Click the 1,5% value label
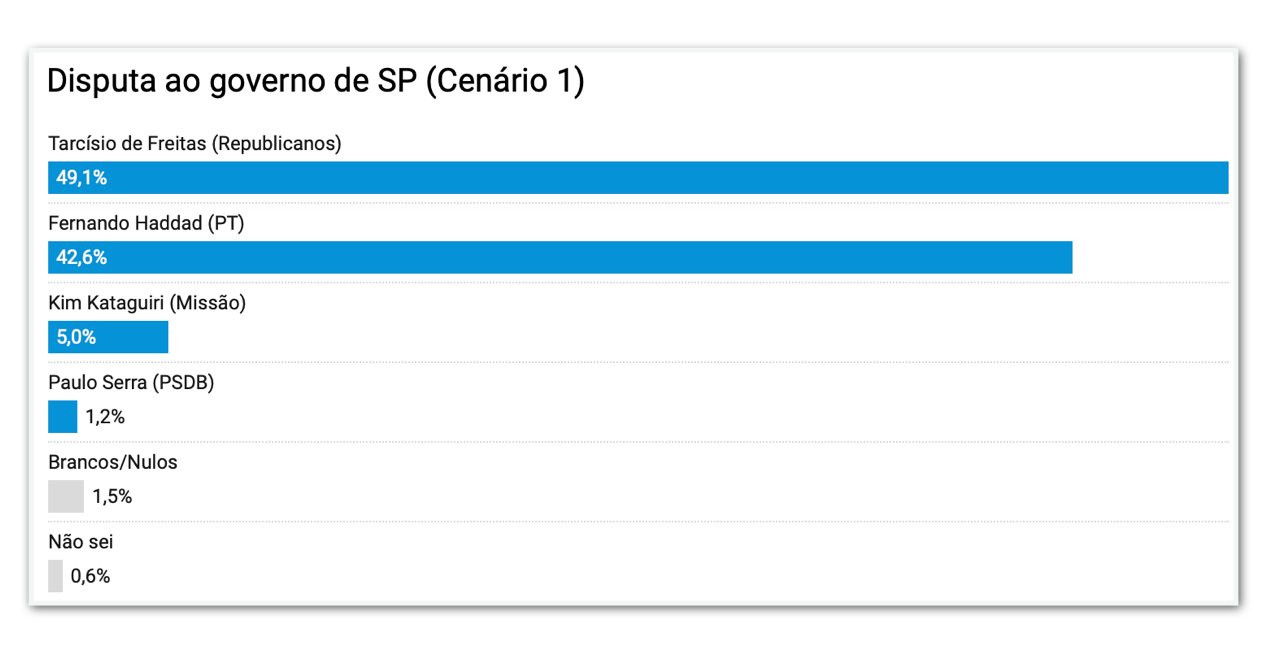 tap(112, 497)
